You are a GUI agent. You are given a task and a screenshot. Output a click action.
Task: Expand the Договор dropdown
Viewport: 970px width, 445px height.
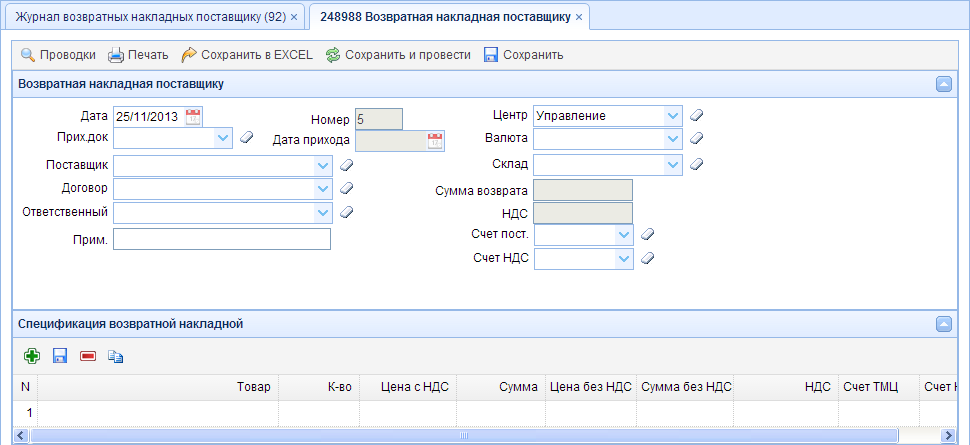pos(324,188)
